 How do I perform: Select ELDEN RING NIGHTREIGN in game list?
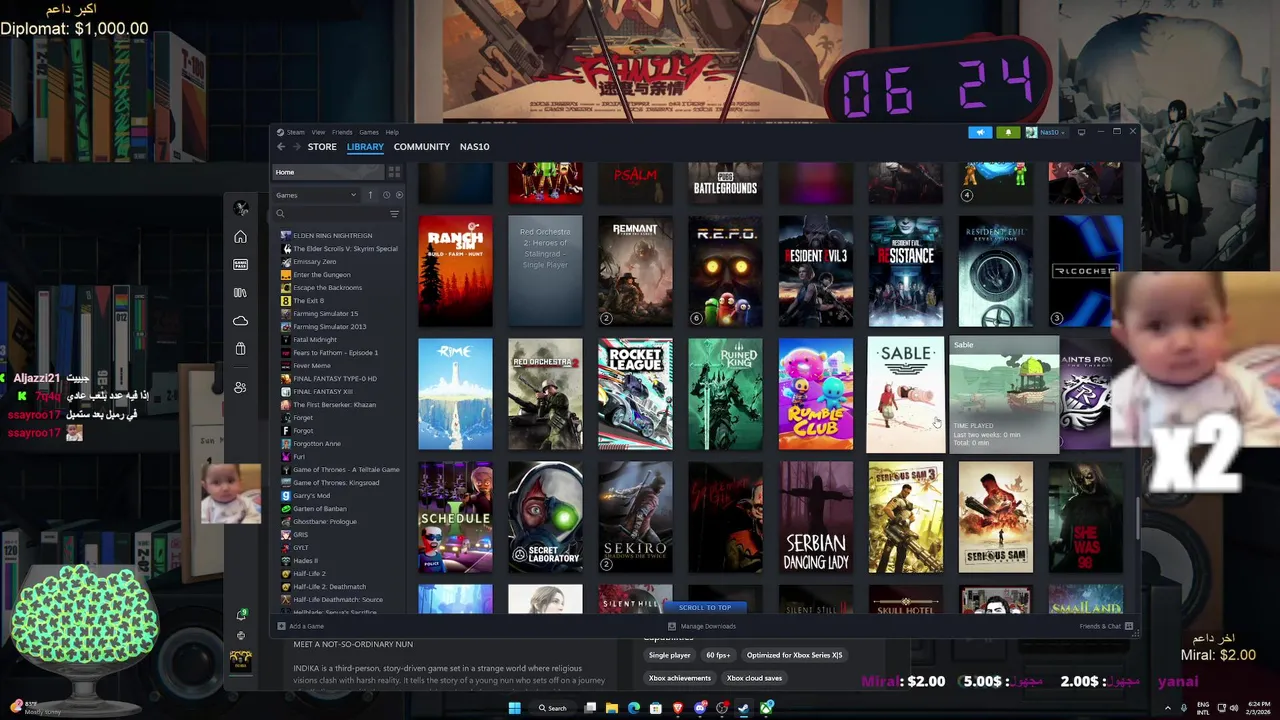pyautogui.click(x=332, y=236)
